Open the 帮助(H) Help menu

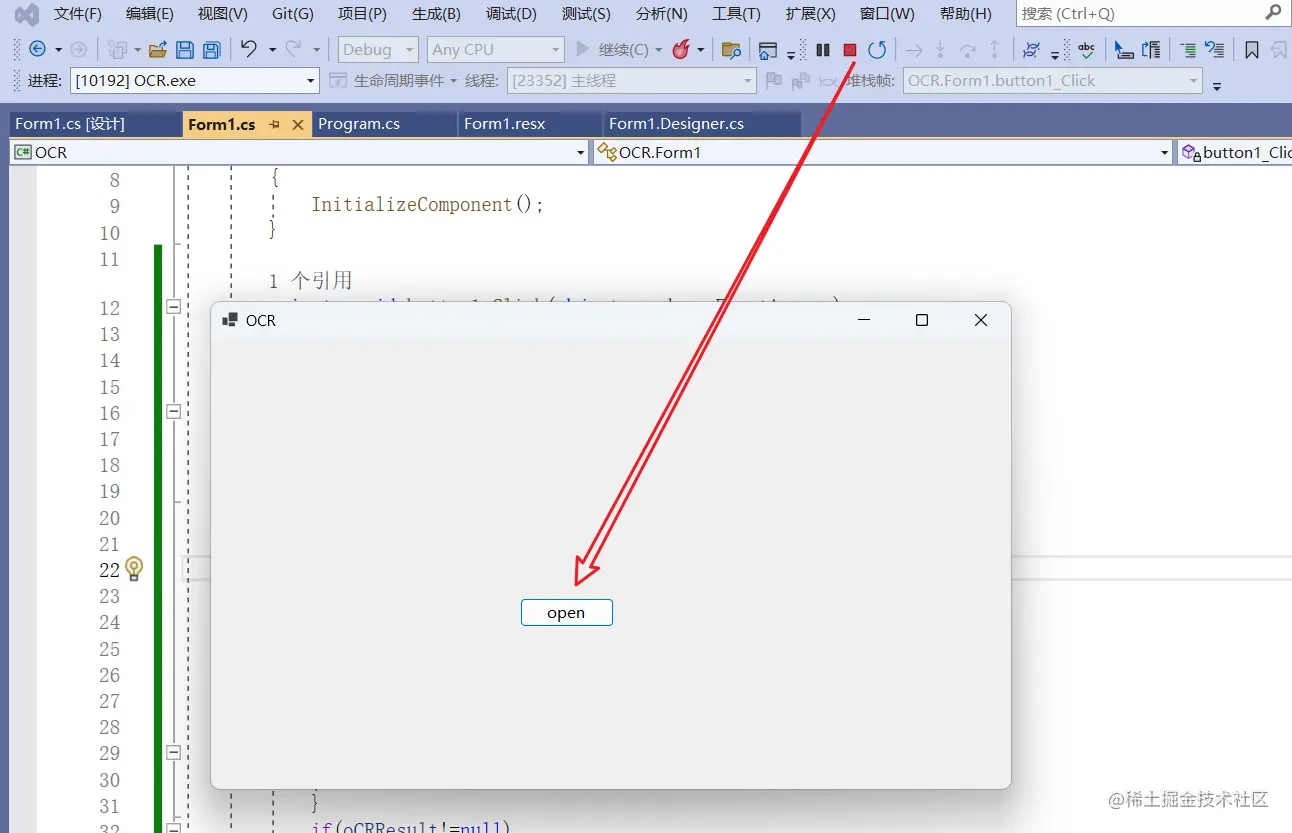coord(966,14)
